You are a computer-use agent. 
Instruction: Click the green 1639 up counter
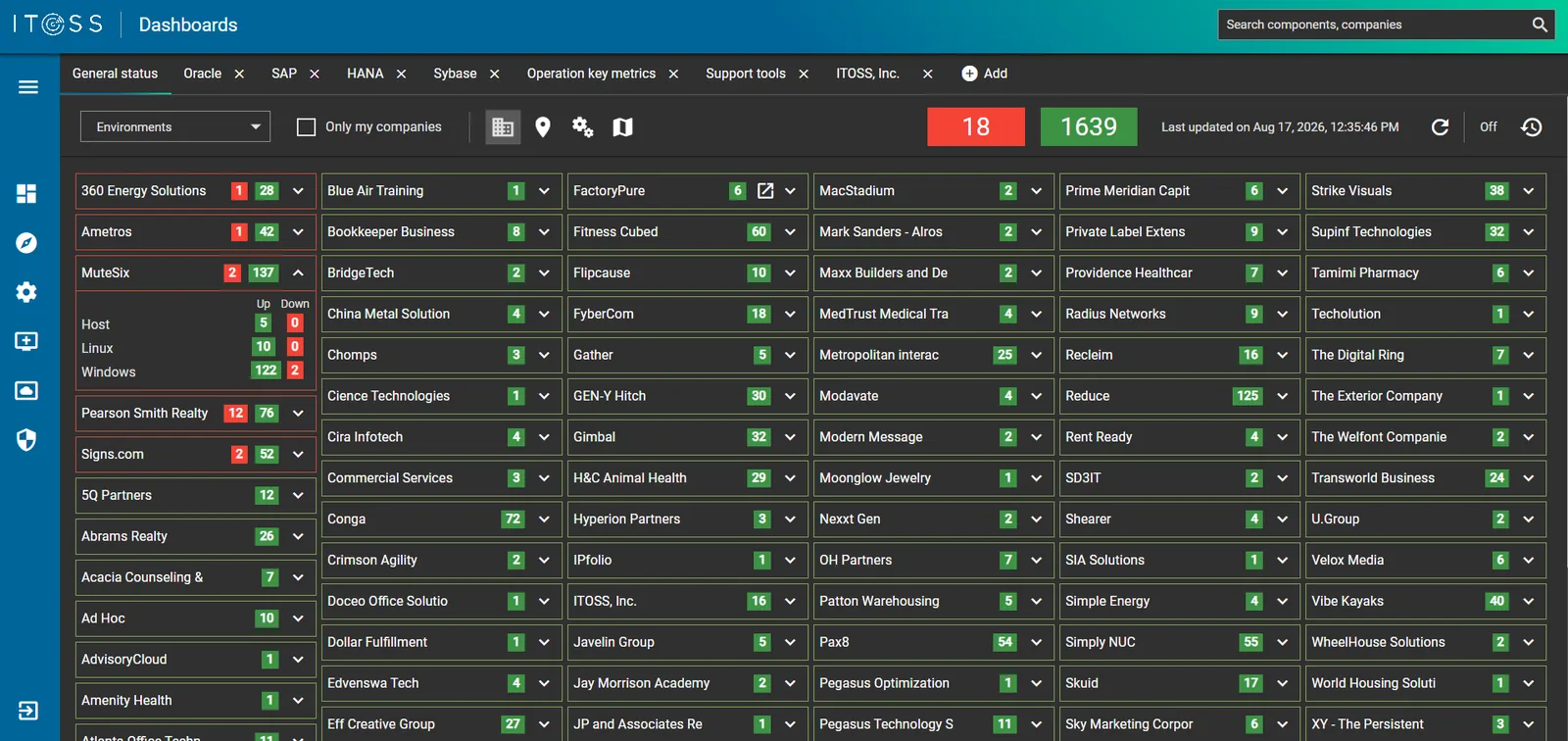pyautogui.click(x=1089, y=126)
